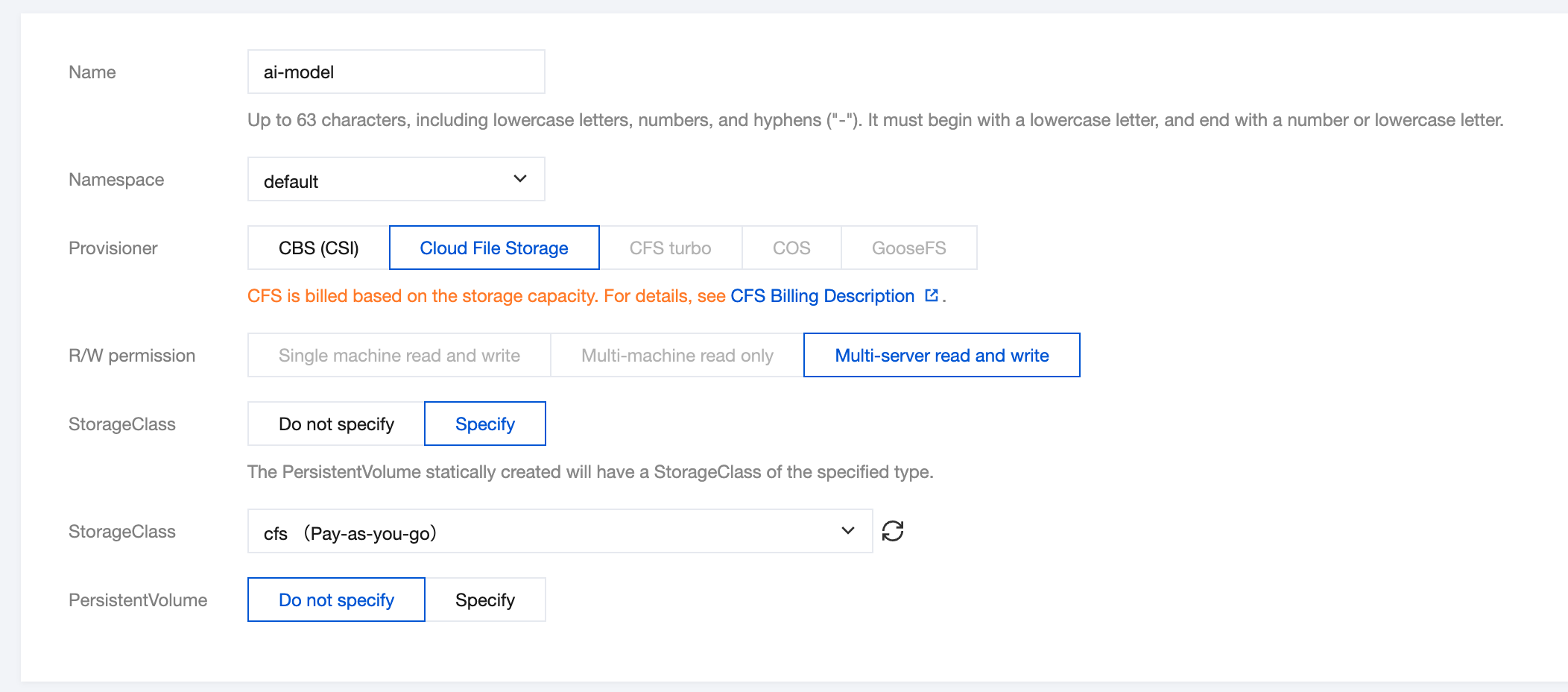Click the Name input field with ai-model
The width and height of the screenshot is (1568, 692).
click(396, 72)
